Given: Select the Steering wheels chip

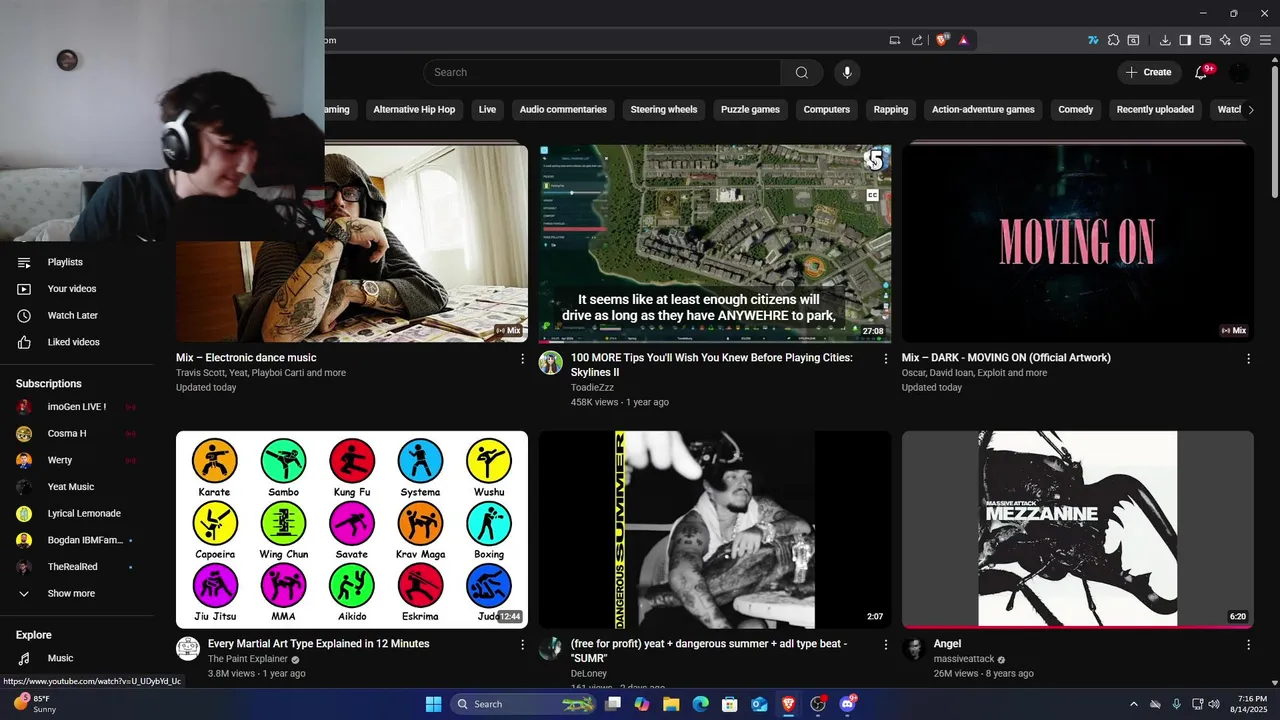Looking at the screenshot, I should tap(664, 109).
